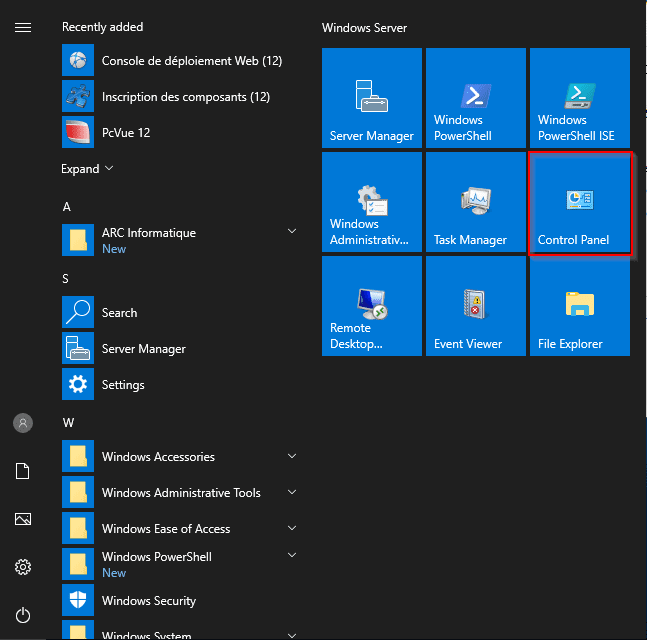Viewport: 647px width, 640px height.
Task: Open File Explorer tile
Action: coord(580,306)
